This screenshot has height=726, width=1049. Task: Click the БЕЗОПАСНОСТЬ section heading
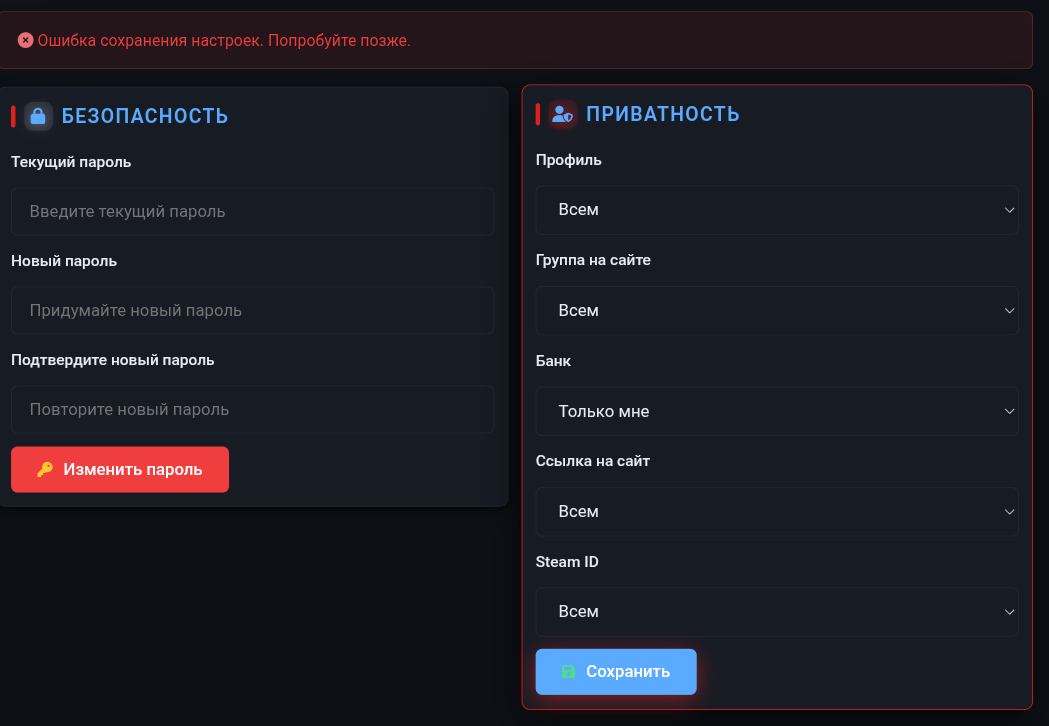click(x=145, y=116)
